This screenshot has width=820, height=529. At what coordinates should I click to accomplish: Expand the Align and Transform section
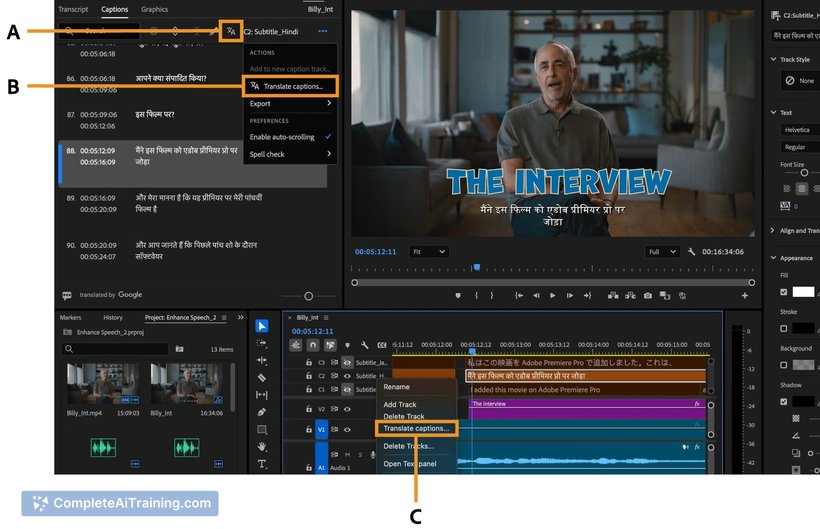click(773, 231)
